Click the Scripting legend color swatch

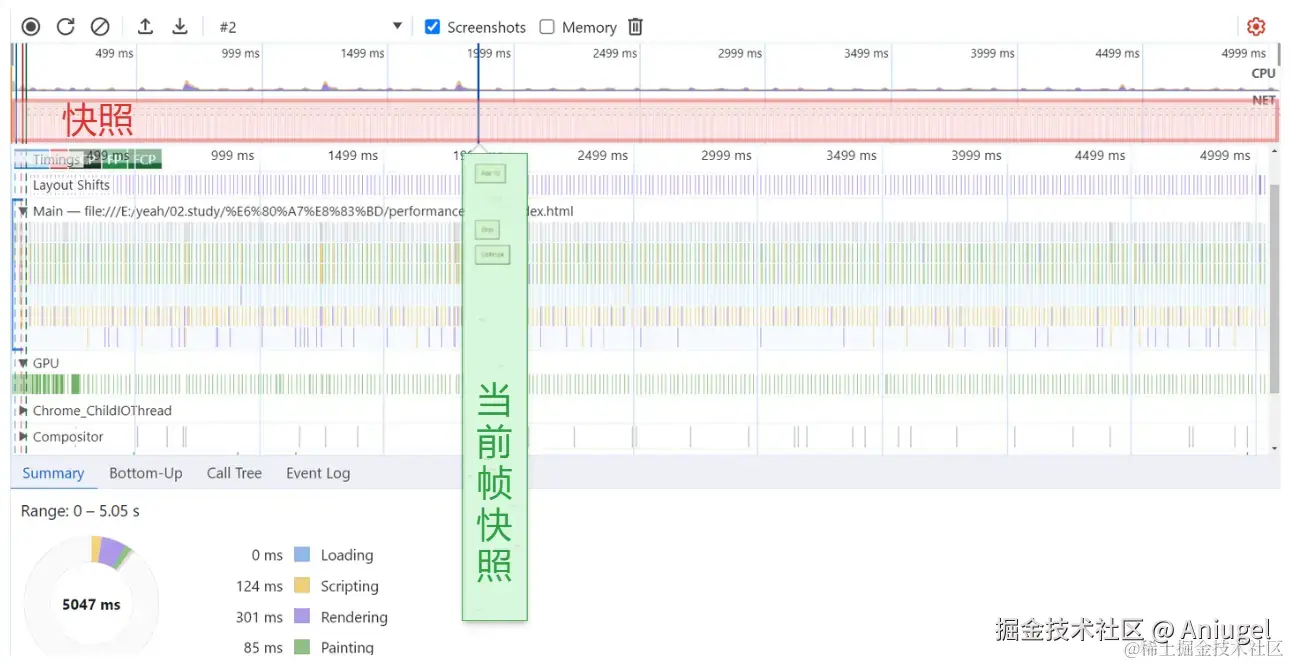coord(302,586)
